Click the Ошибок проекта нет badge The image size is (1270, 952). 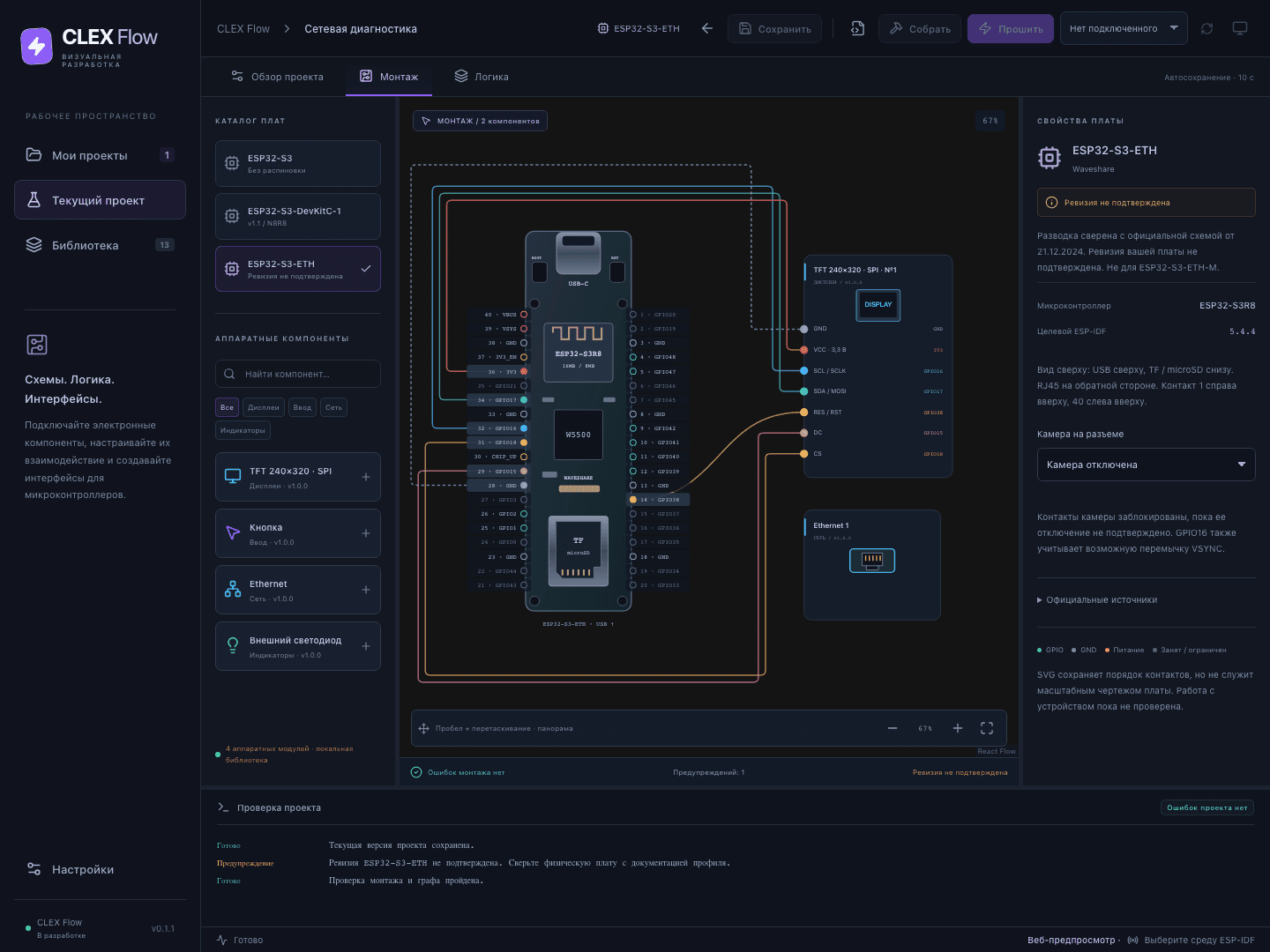(x=1206, y=807)
